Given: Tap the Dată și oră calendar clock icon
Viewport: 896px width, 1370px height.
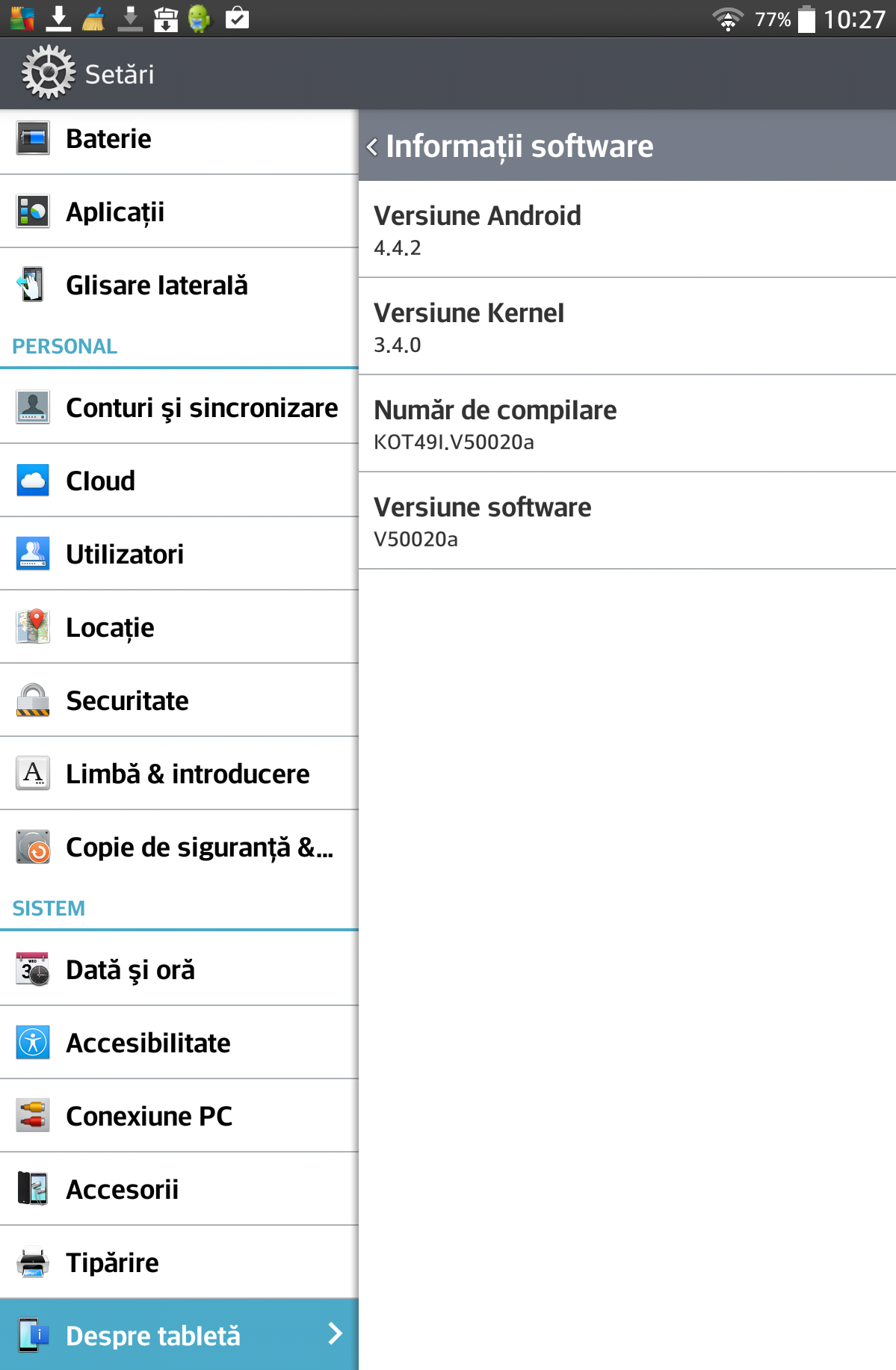Looking at the screenshot, I should click(33, 969).
